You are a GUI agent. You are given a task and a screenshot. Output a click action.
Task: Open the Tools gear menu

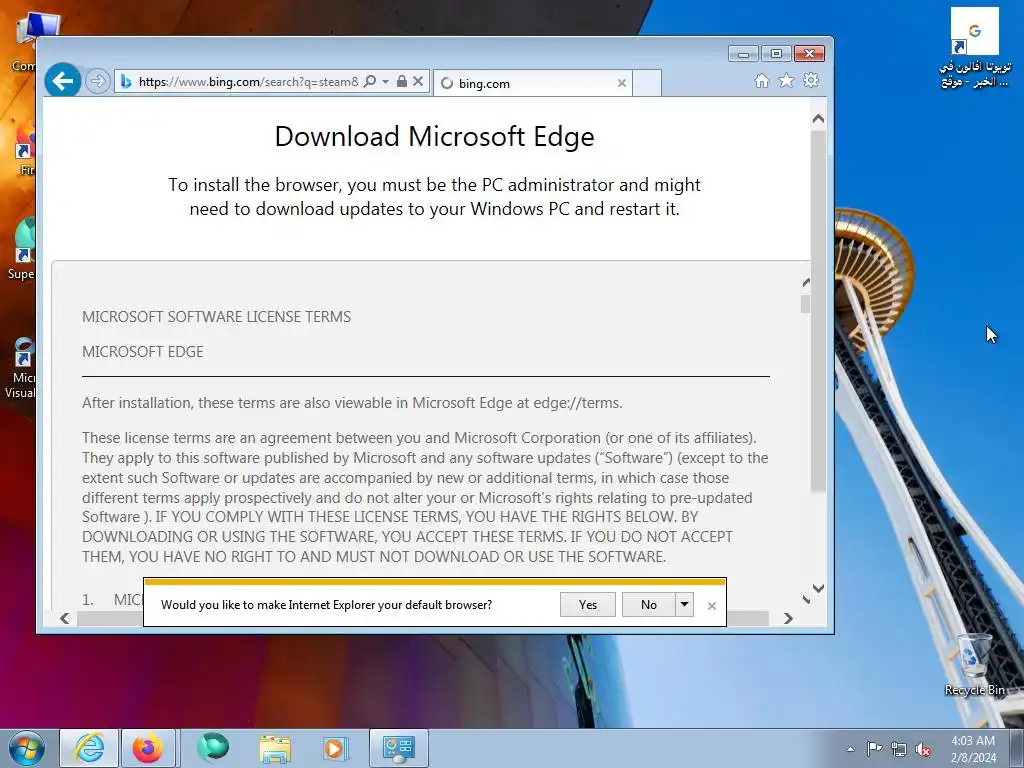pyautogui.click(x=811, y=80)
